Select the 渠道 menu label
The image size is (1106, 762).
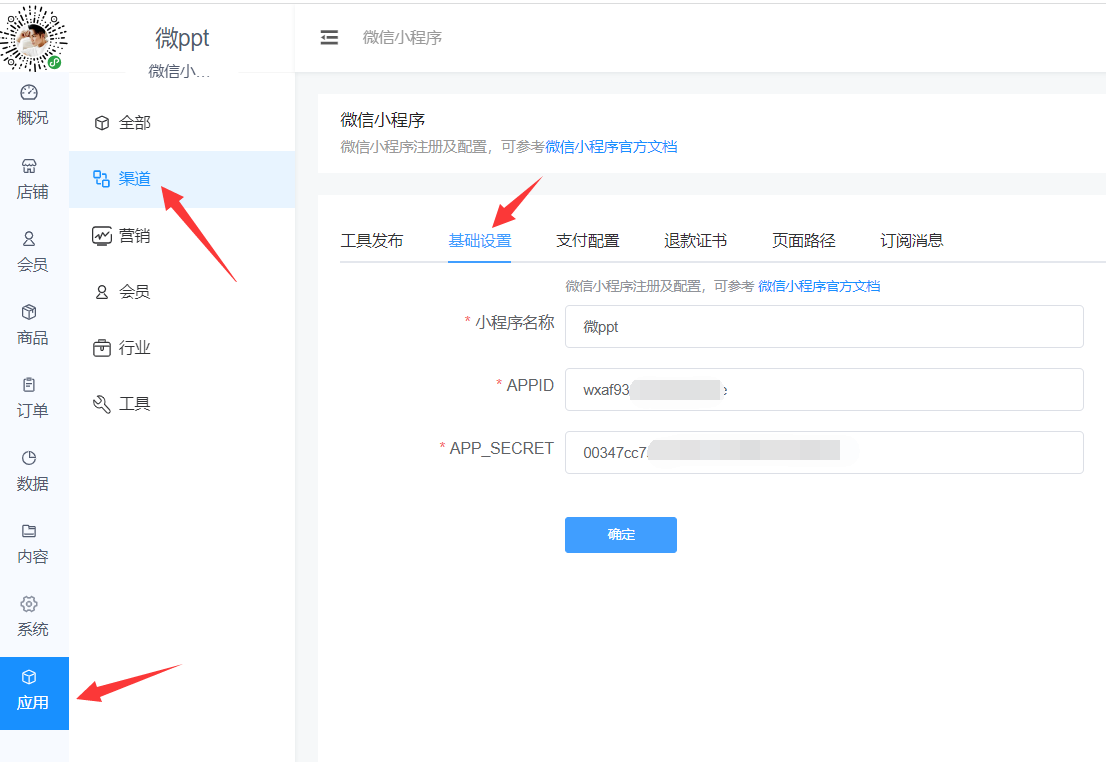(x=135, y=179)
